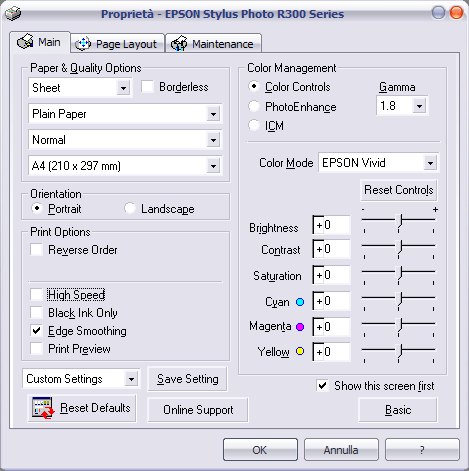Click the Contrast value field
469x471 pixels.
pos(331,249)
